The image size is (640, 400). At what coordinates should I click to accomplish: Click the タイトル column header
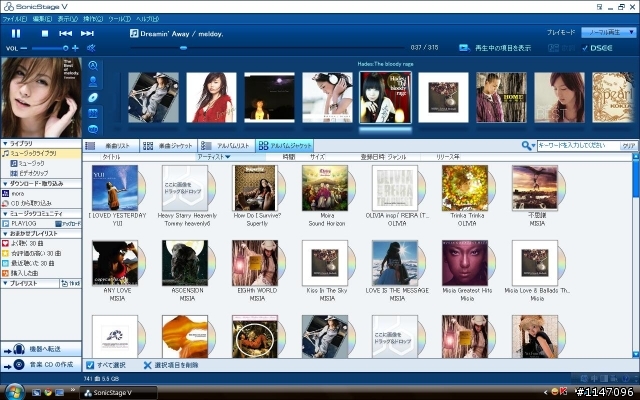click(x=111, y=157)
